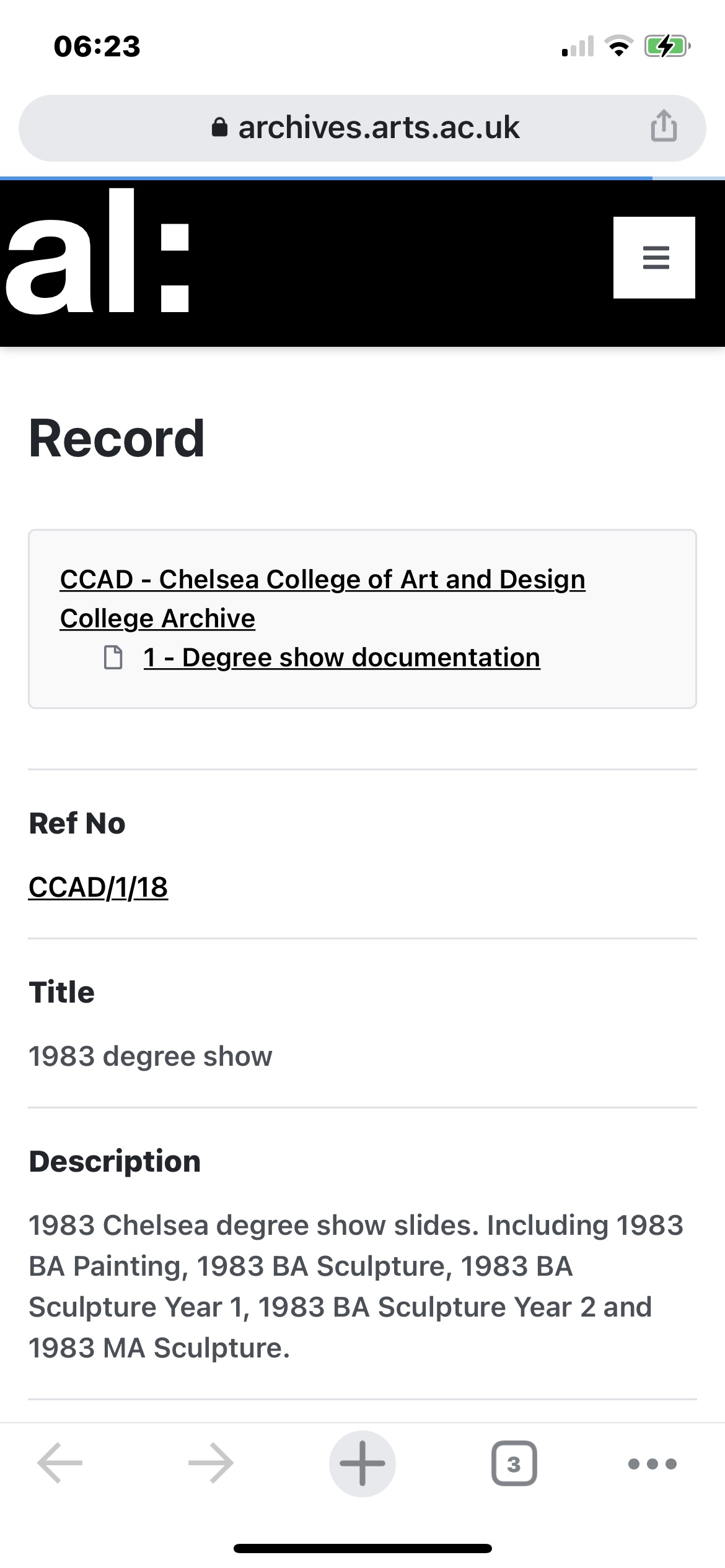Tap the Wi-Fi status icon
The width and height of the screenshot is (725, 1568).
tap(618, 46)
